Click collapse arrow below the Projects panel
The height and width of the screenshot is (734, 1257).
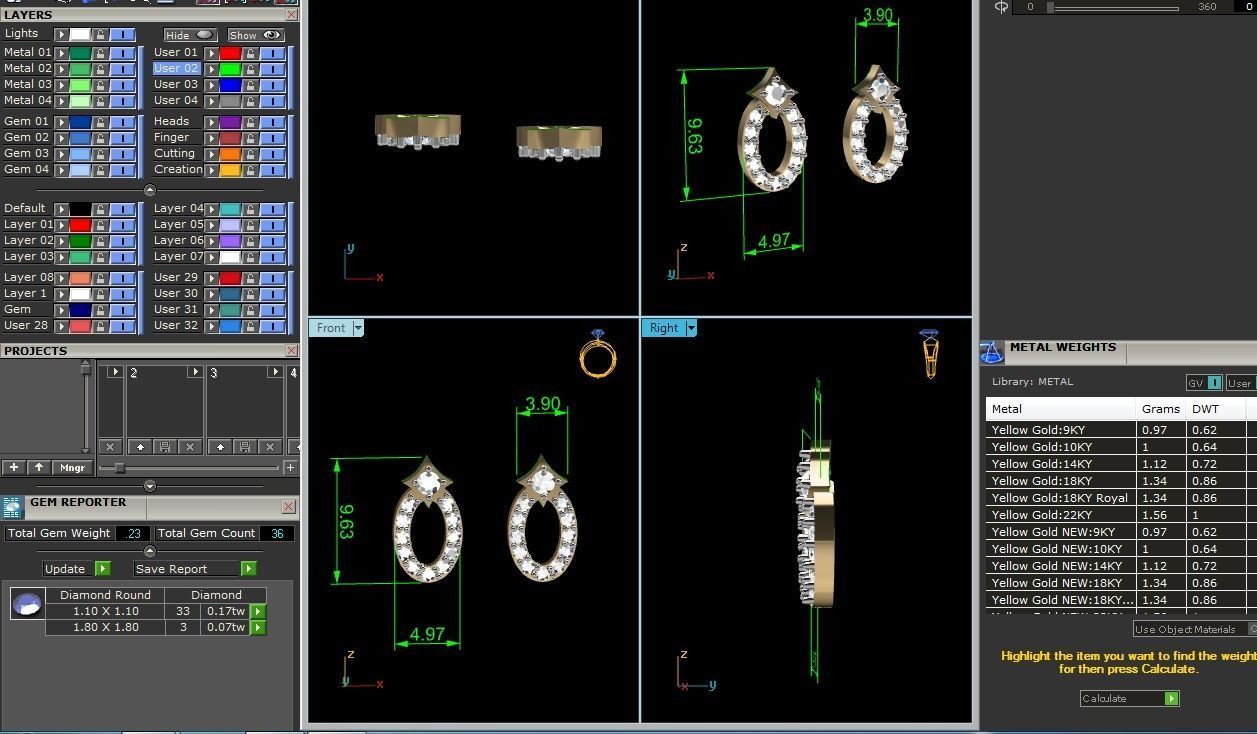[x=150, y=486]
